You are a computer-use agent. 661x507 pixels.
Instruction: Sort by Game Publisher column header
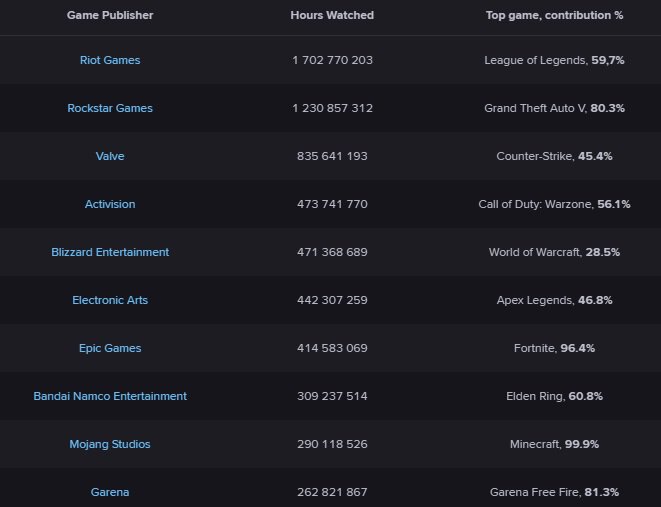tap(110, 15)
